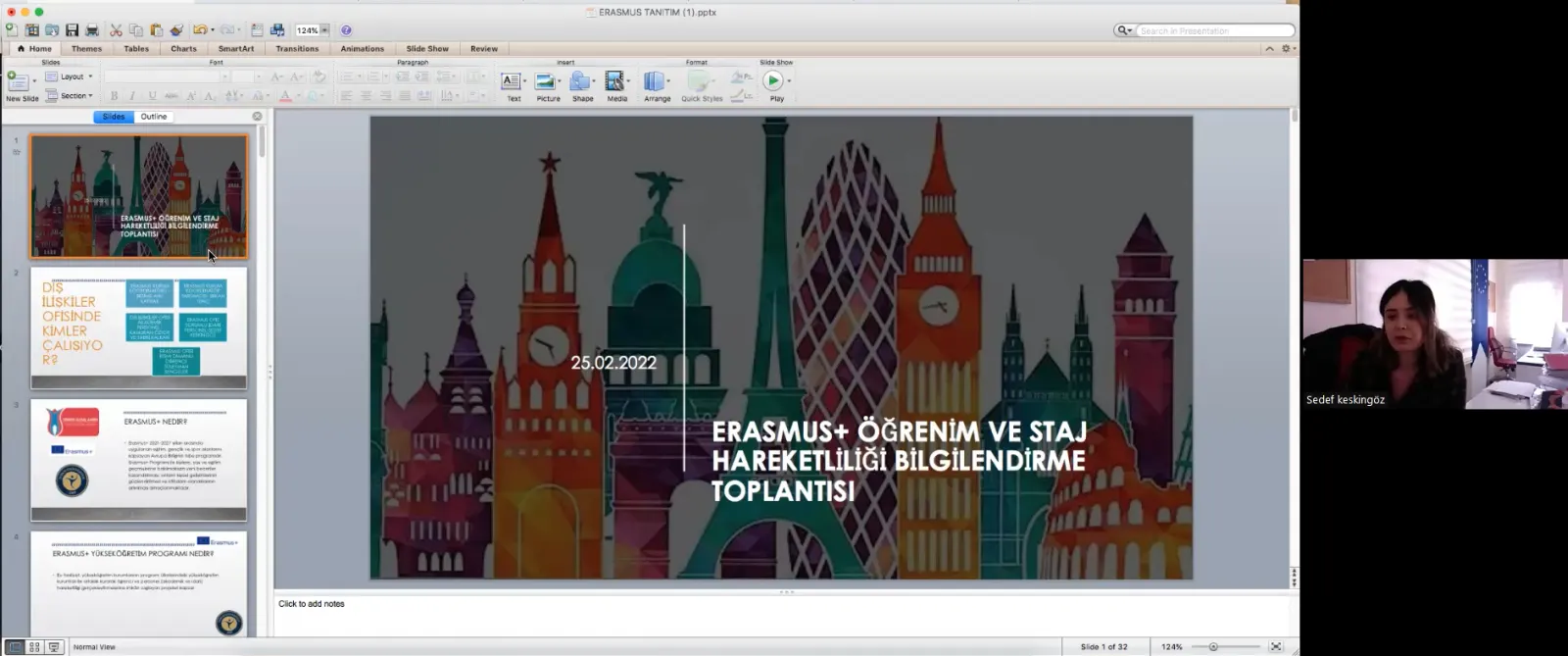The height and width of the screenshot is (656, 1568).
Task: Insert a Shape from the ribbon
Action: pos(582,85)
